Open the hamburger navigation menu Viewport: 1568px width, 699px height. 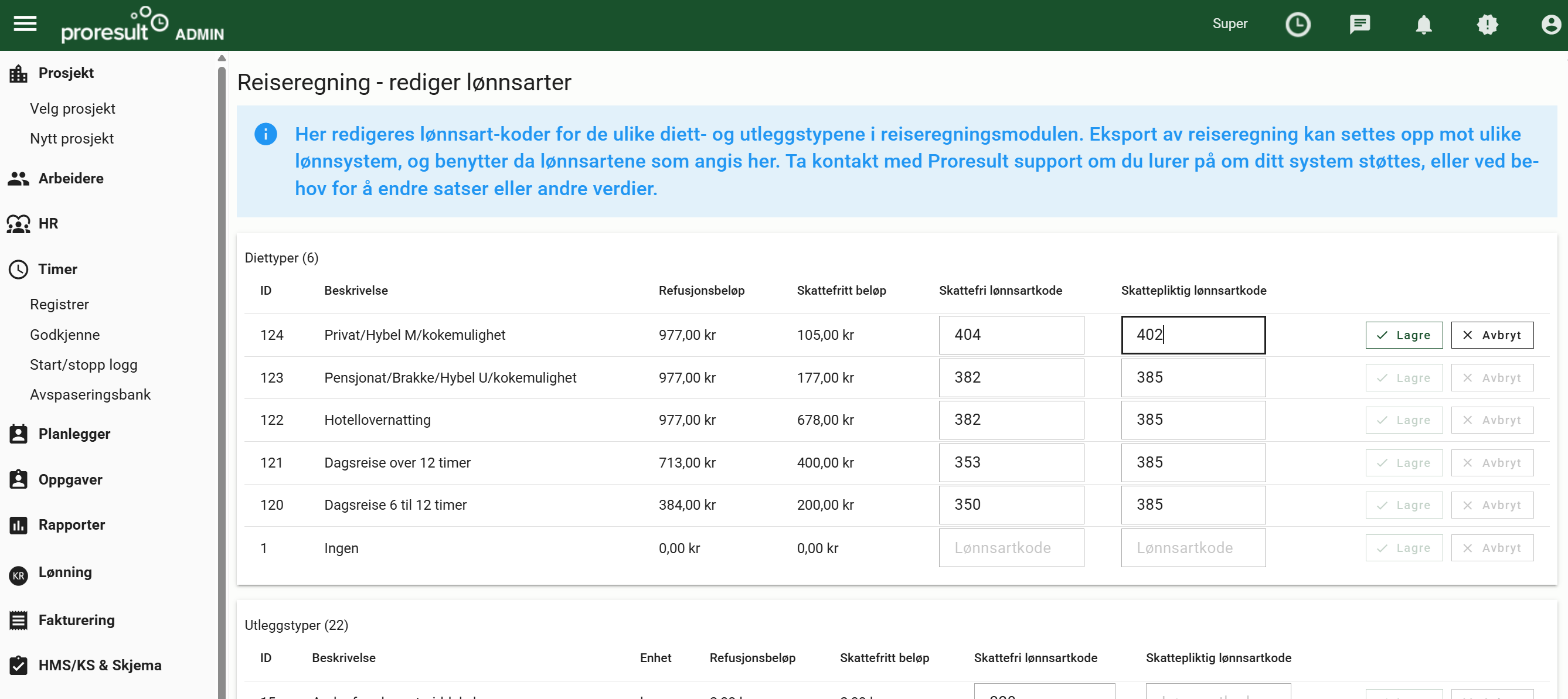pos(25,25)
